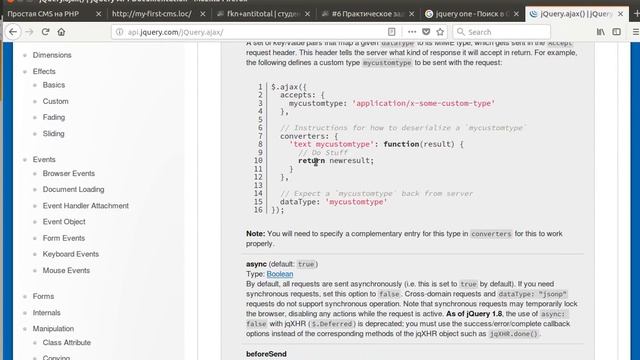Click 'application/x-some-custom-type' string in code
The height and width of the screenshot is (360, 640).
click(x=423, y=103)
